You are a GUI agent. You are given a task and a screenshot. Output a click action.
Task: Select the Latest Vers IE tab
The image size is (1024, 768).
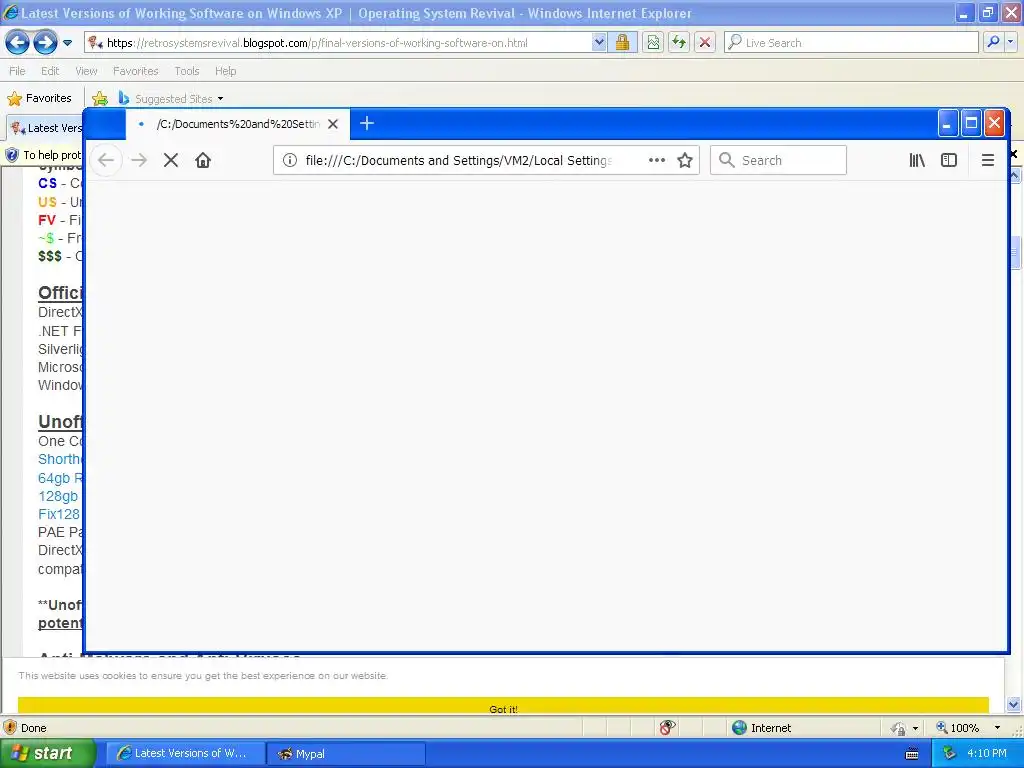click(46, 128)
